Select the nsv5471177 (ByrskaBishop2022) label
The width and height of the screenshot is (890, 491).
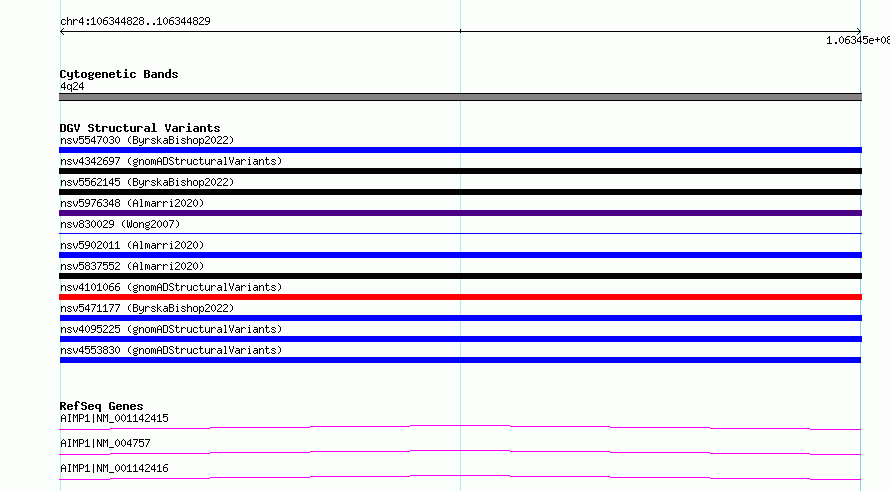point(147,308)
